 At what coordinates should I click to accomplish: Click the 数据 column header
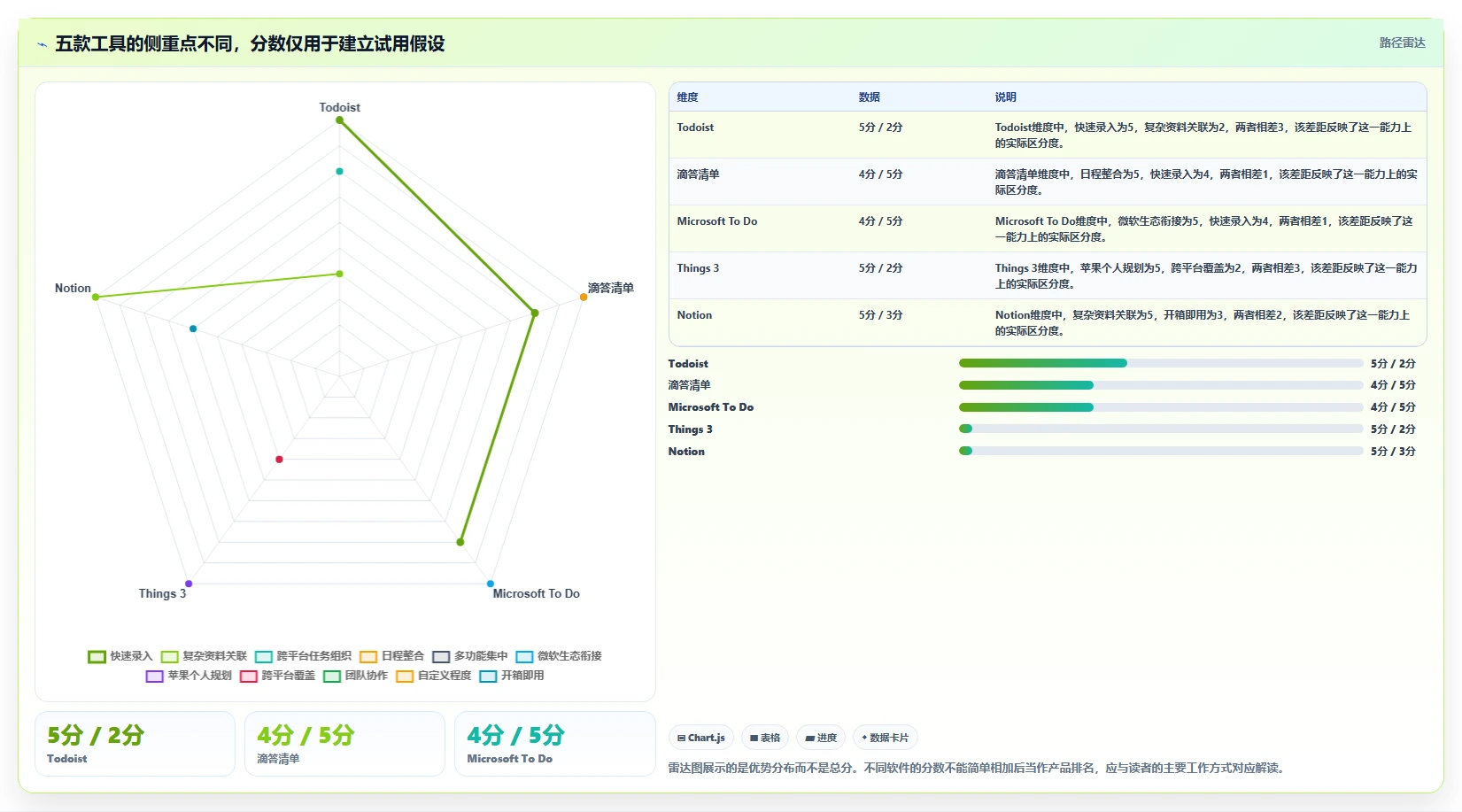tap(869, 97)
